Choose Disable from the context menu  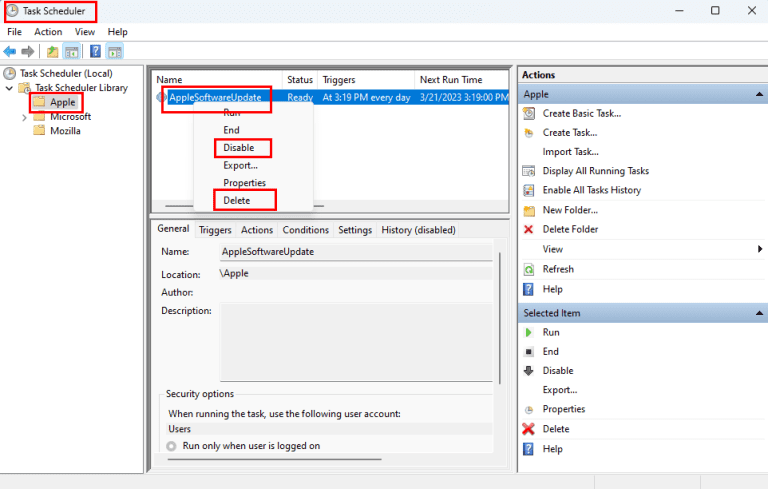coord(238,148)
